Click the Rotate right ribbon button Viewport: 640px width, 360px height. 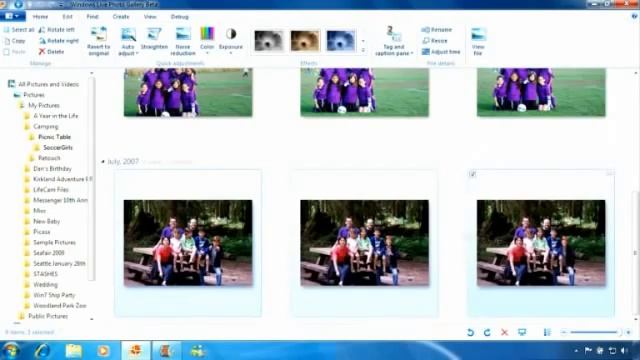pos(59,41)
